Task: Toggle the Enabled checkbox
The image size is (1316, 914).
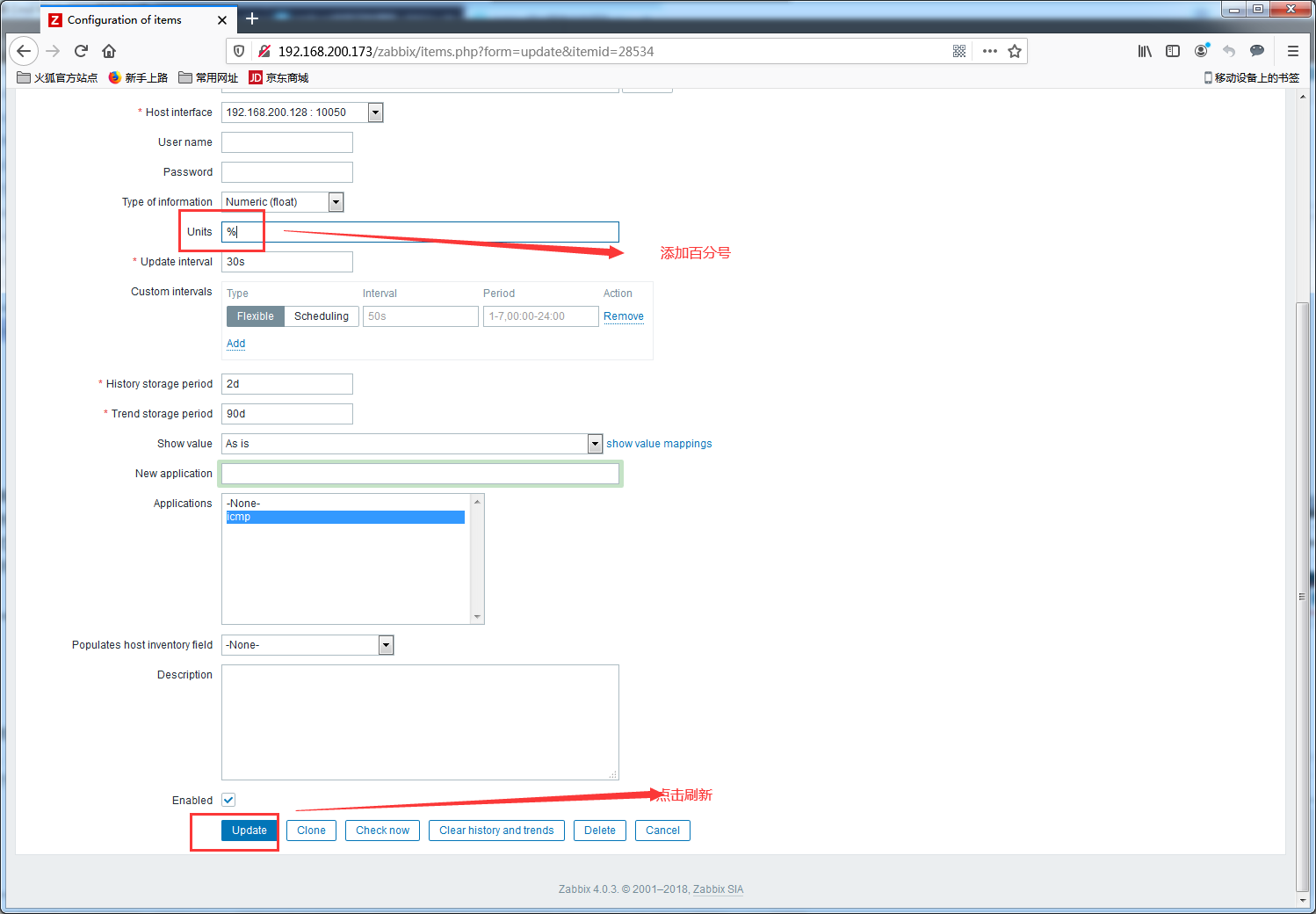Action: (228, 800)
